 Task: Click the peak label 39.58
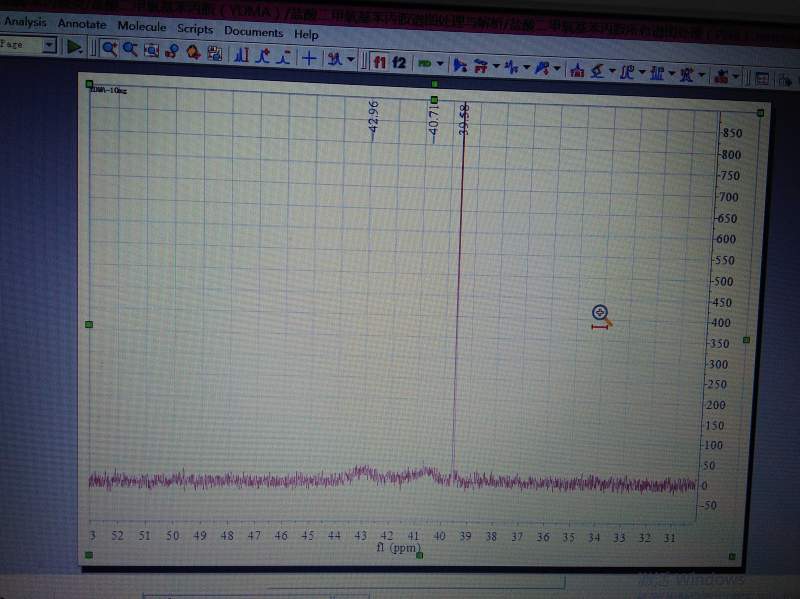(x=463, y=119)
